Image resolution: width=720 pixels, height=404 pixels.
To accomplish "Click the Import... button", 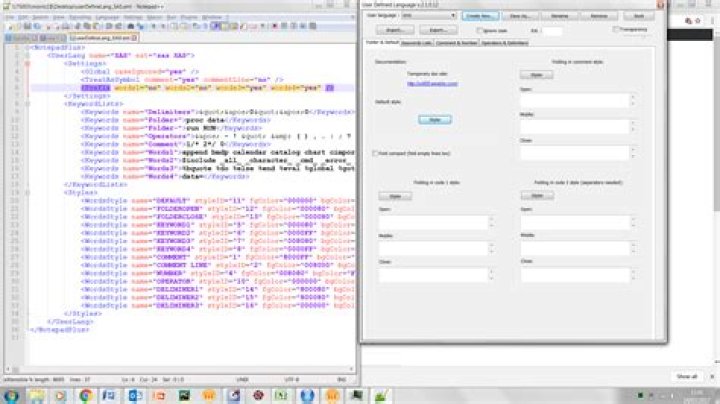I will [394, 30].
